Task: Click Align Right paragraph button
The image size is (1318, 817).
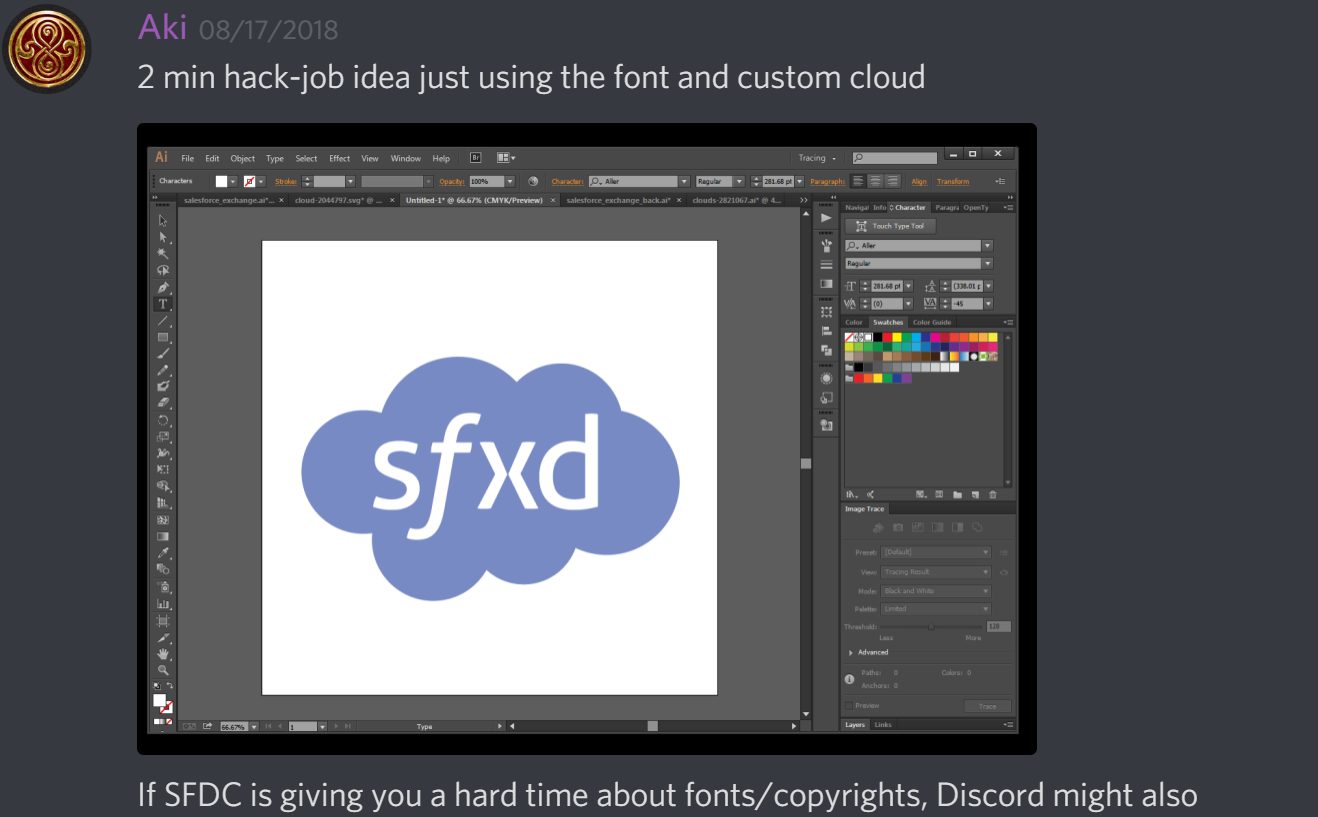Action: pos(892,181)
